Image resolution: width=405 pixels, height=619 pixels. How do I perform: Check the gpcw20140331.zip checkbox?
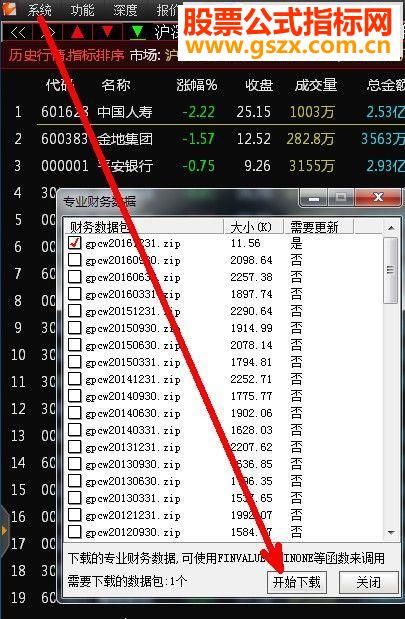pyautogui.click(x=75, y=430)
